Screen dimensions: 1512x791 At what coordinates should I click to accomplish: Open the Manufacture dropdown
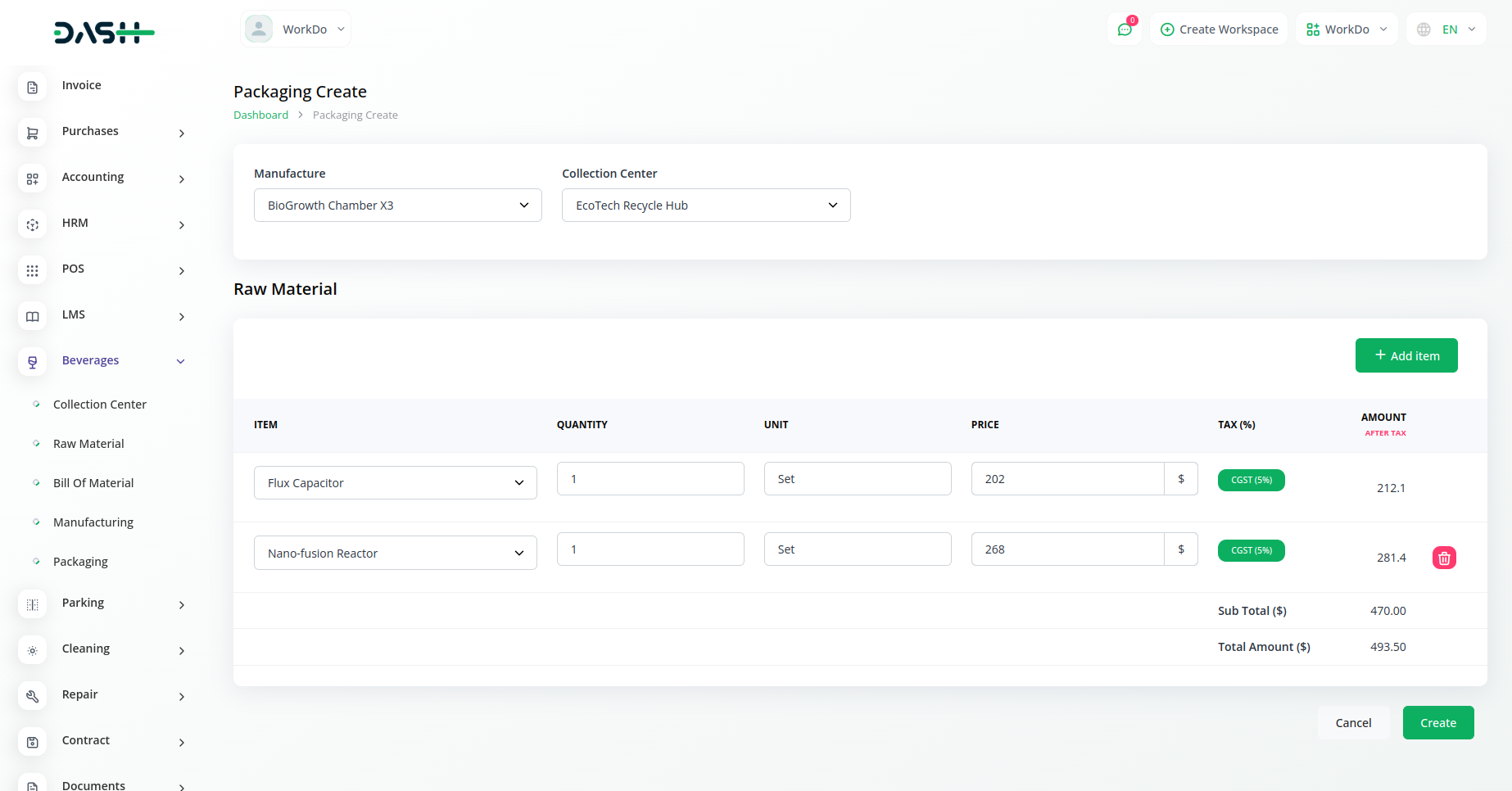click(x=397, y=206)
